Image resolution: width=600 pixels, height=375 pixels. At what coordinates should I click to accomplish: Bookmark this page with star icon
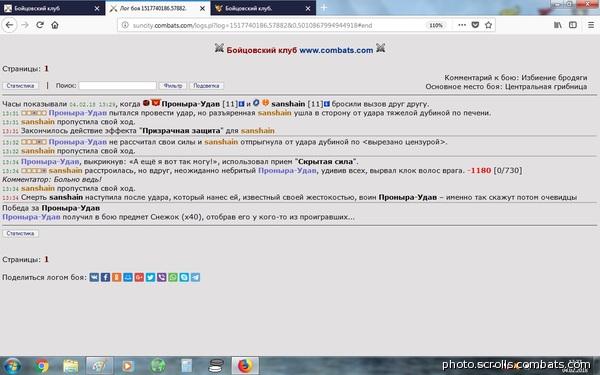(488, 25)
